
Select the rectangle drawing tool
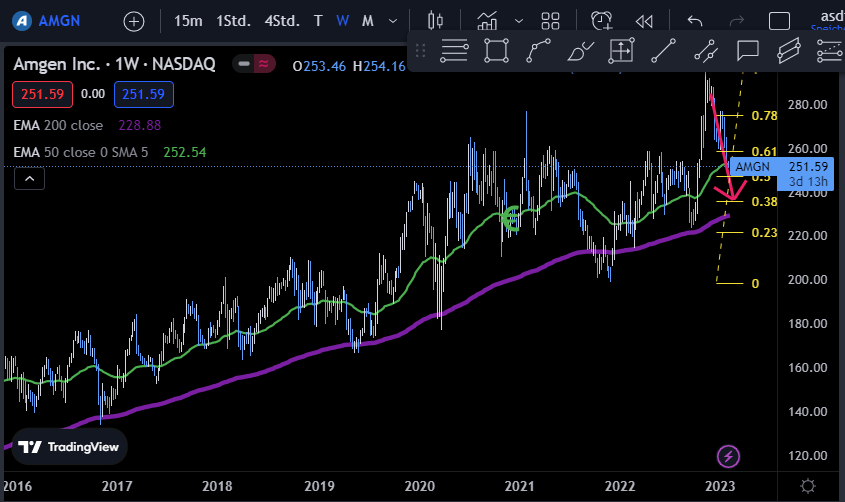(496, 51)
